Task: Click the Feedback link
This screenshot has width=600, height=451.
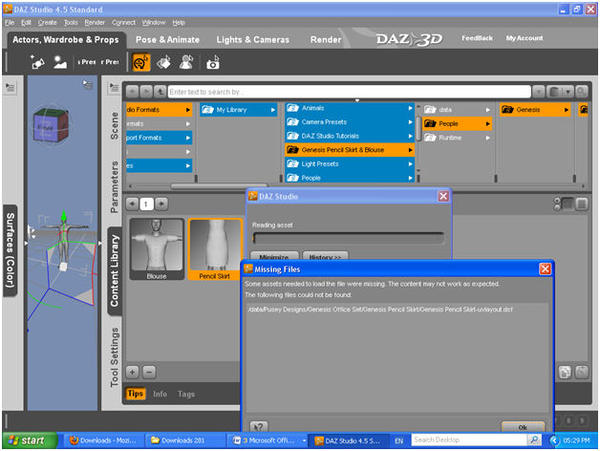Action: pyautogui.click(x=477, y=38)
